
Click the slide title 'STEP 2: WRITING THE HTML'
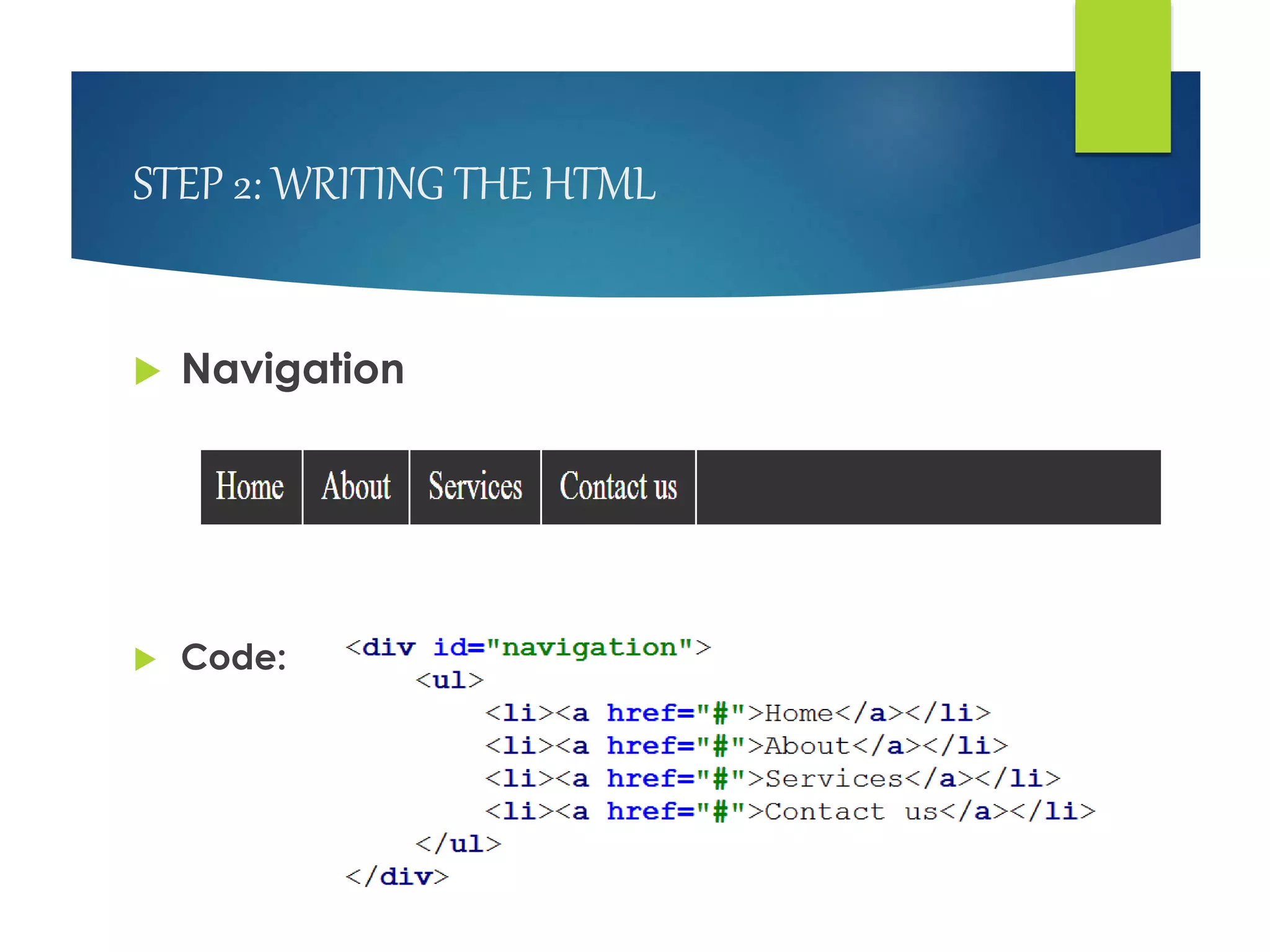(x=394, y=184)
